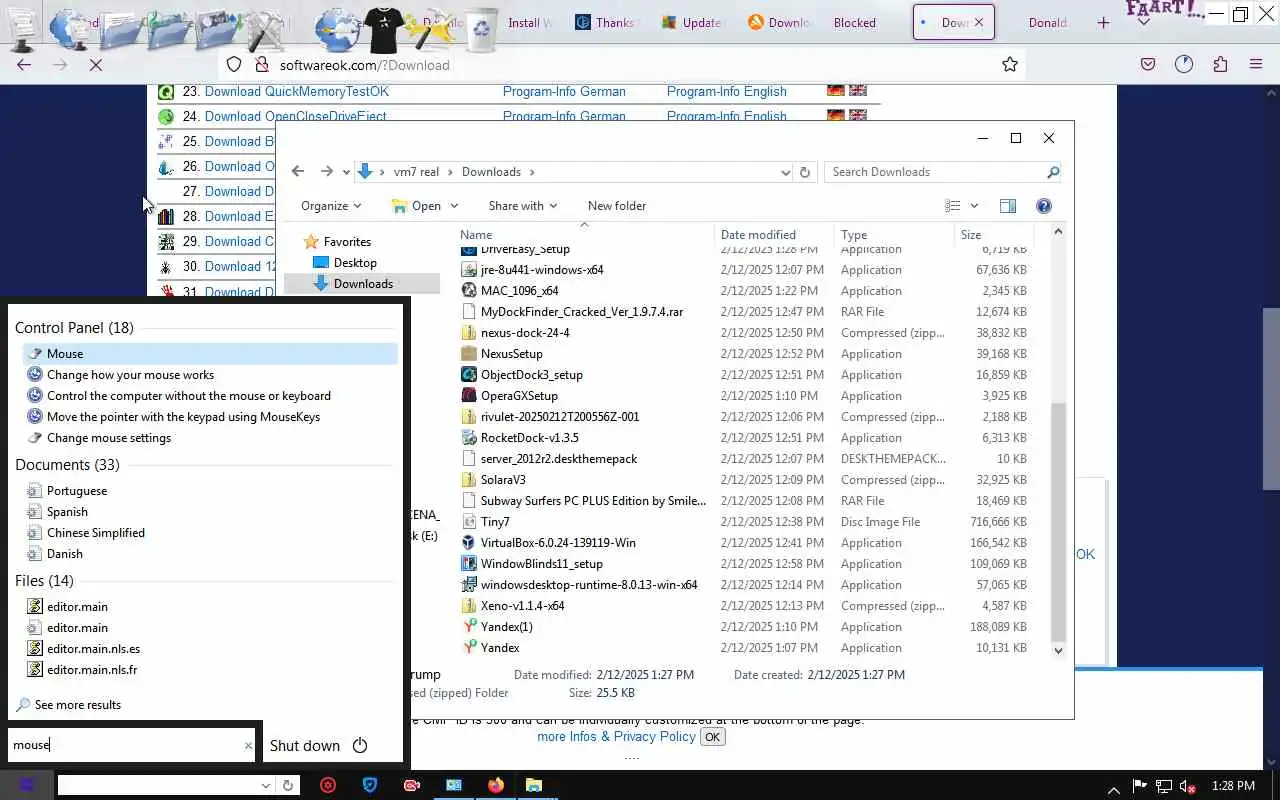
Task: Open the Organize dropdown menu
Action: pyautogui.click(x=331, y=206)
